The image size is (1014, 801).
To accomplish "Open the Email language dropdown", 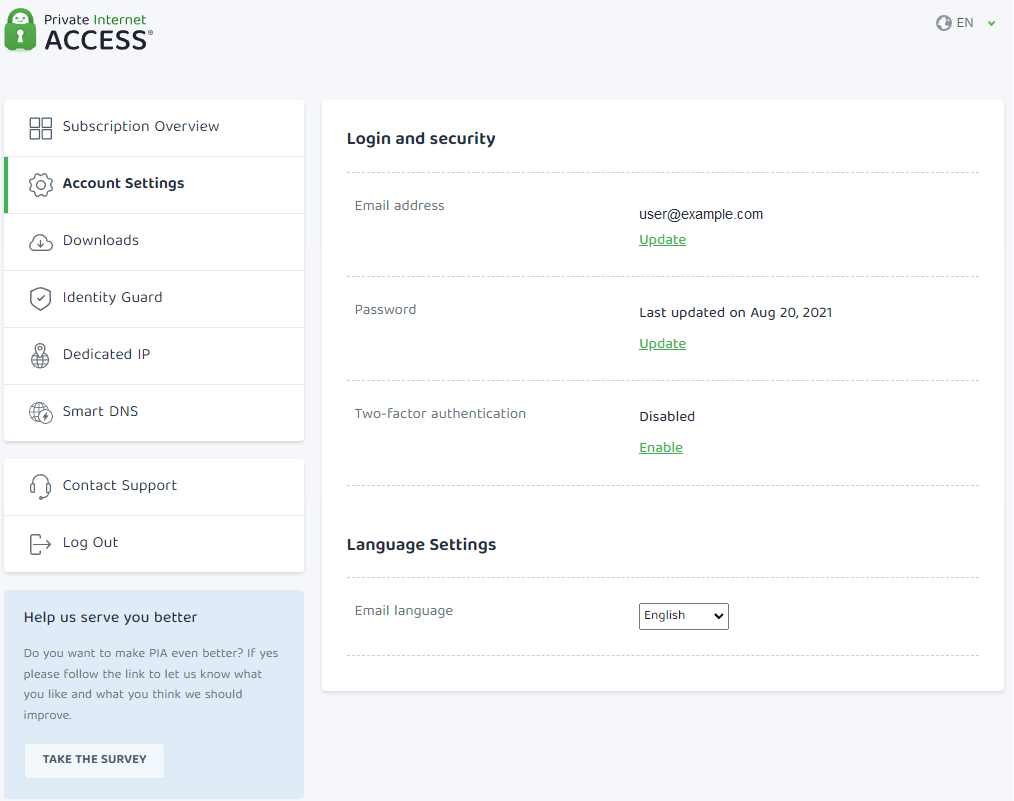I will [x=683, y=616].
